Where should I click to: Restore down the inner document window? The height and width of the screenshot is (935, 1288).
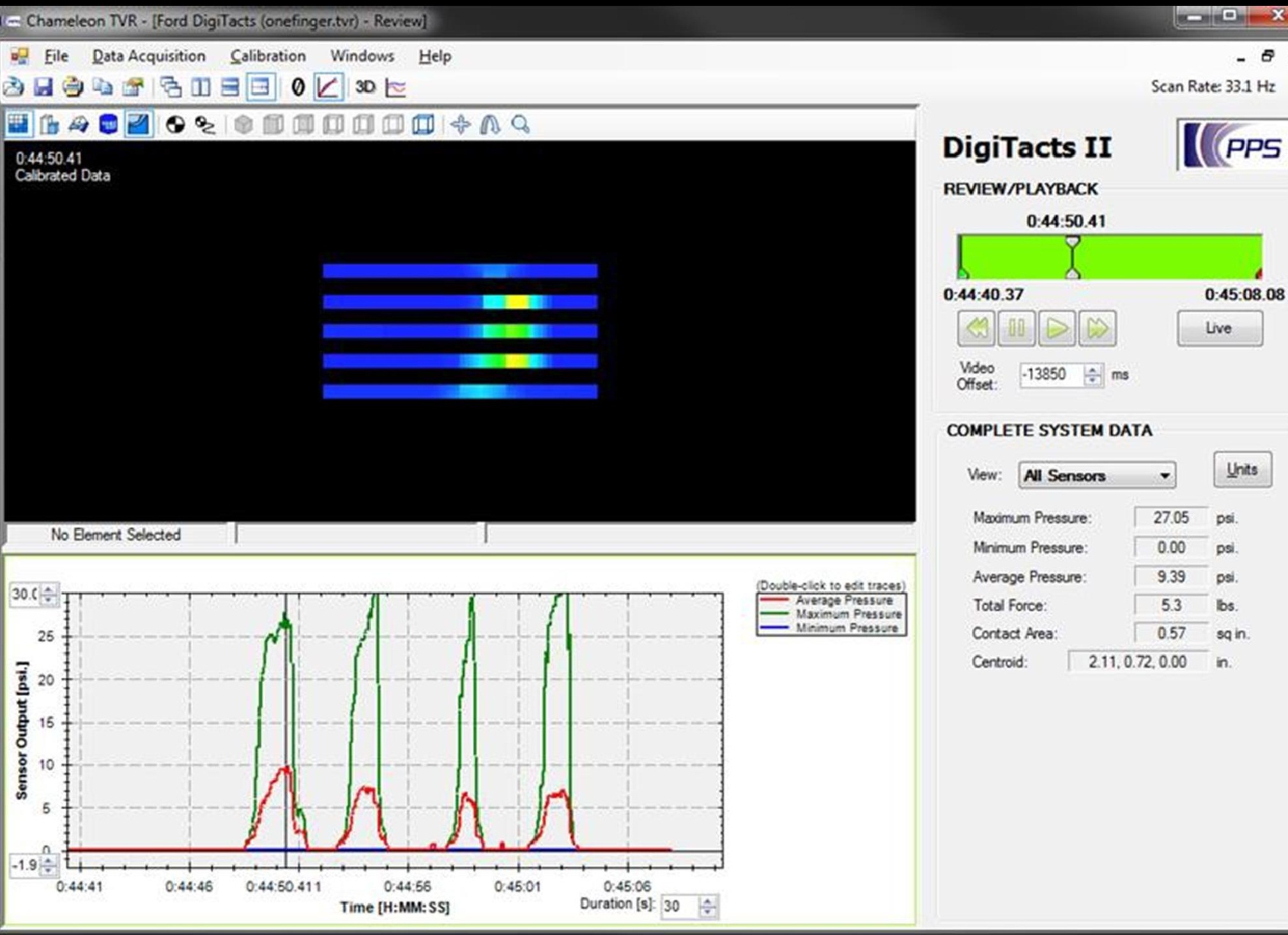click(x=1268, y=56)
